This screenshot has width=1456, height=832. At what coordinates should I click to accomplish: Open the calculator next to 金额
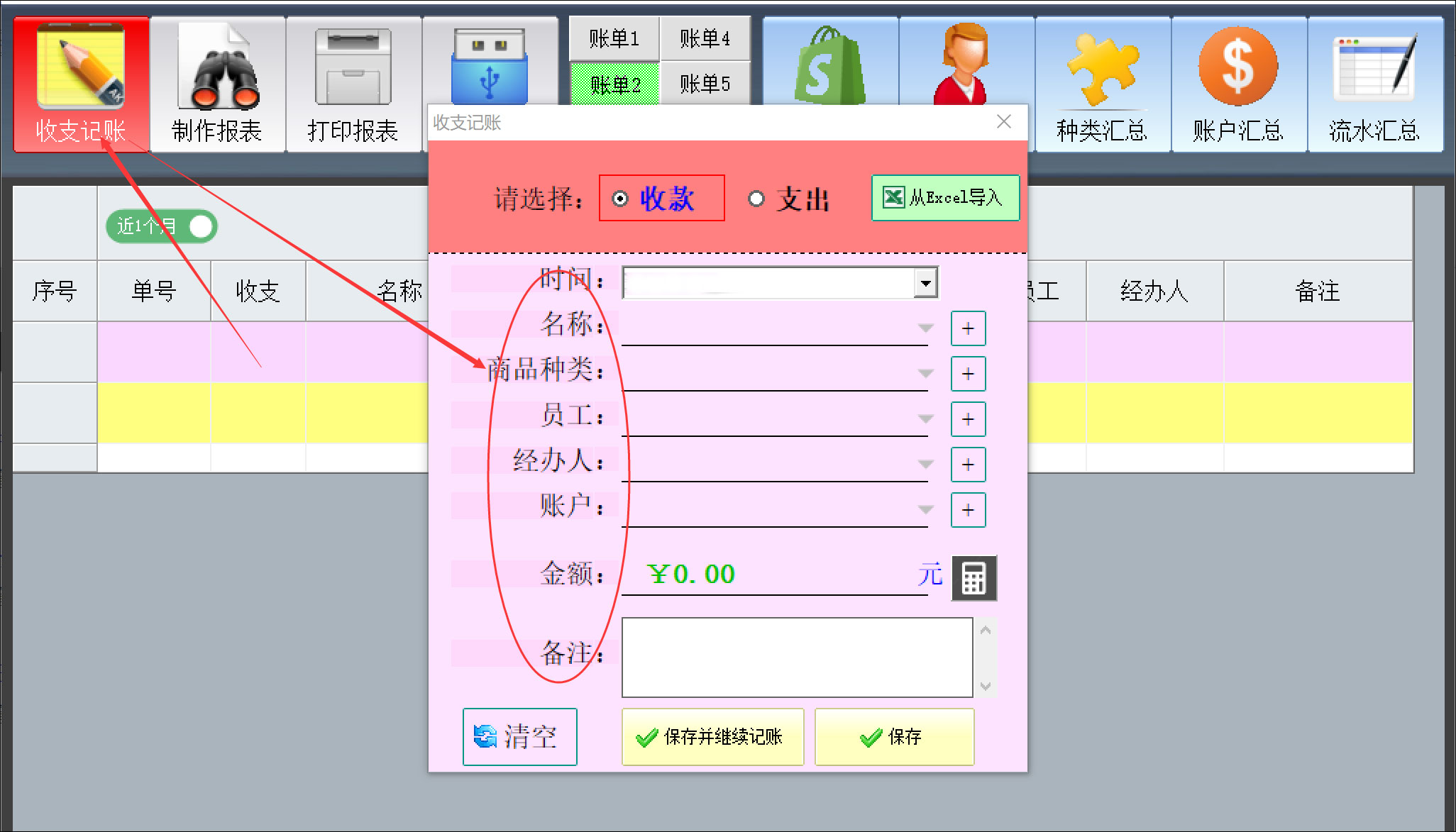pyautogui.click(x=974, y=578)
